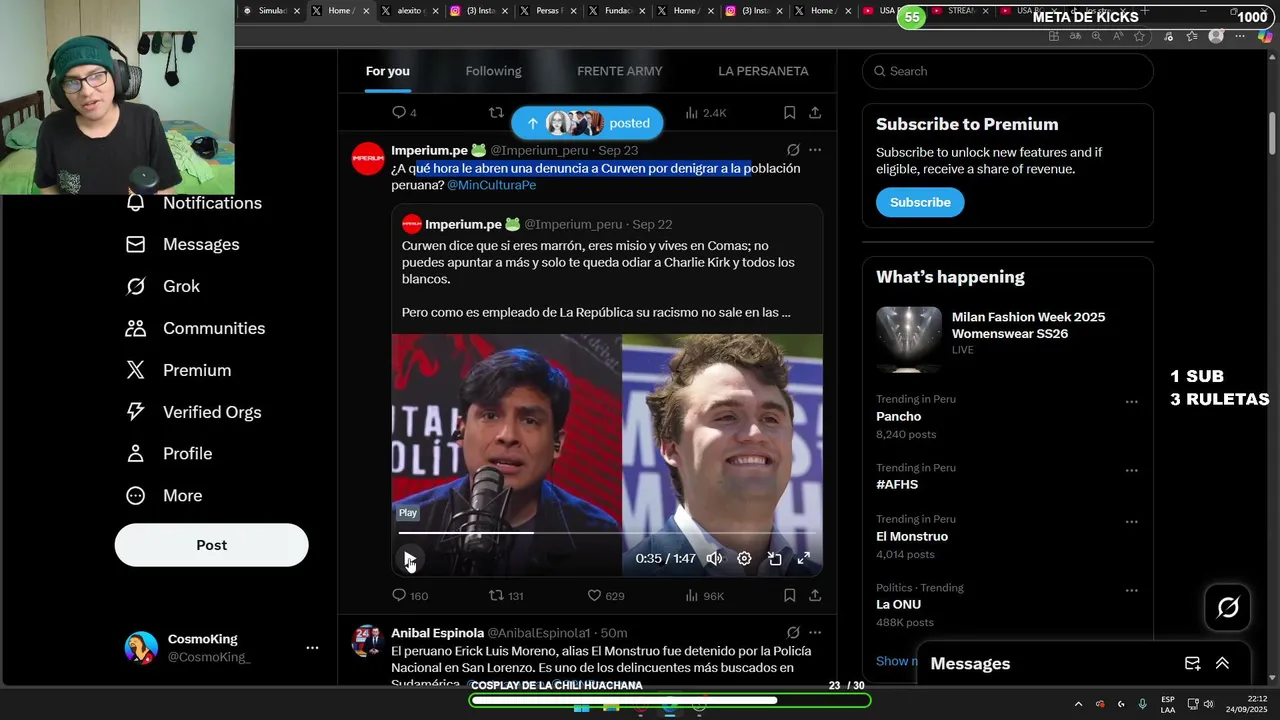Open Notifications in the sidebar
The height and width of the screenshot is (720, 1280).
[x=194, y=203]
